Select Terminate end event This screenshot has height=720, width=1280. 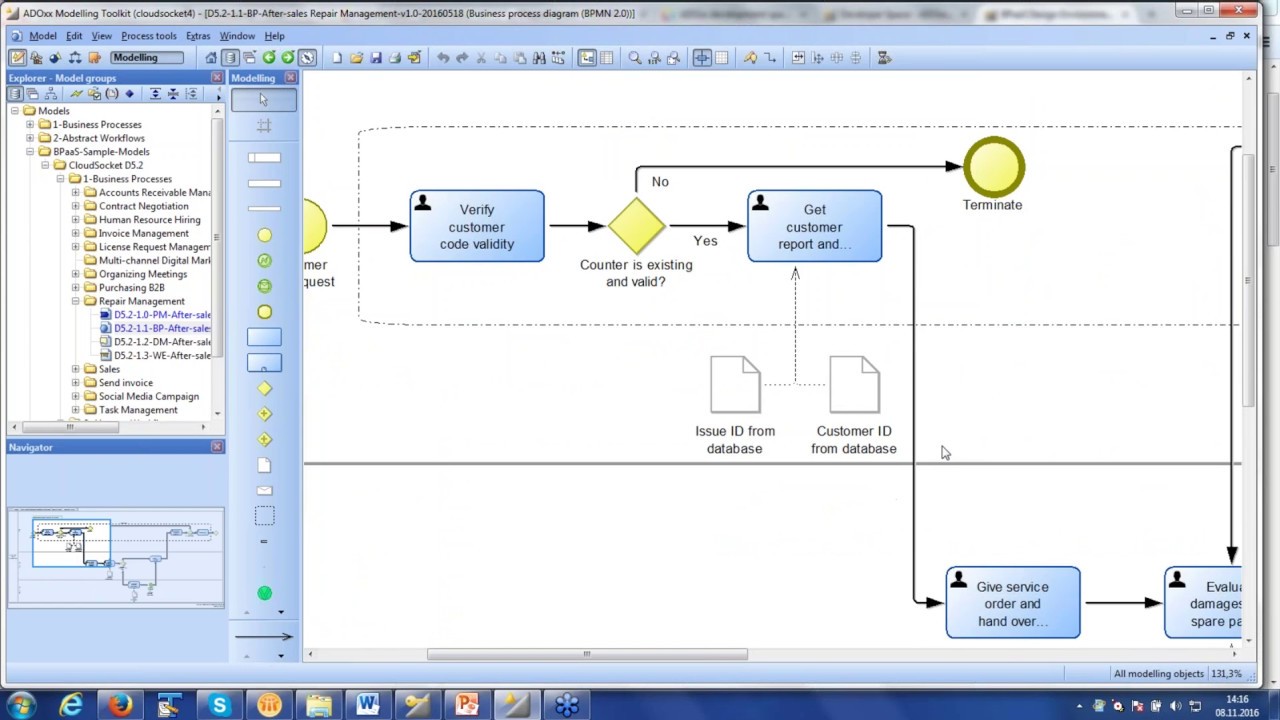coord(994,167)
